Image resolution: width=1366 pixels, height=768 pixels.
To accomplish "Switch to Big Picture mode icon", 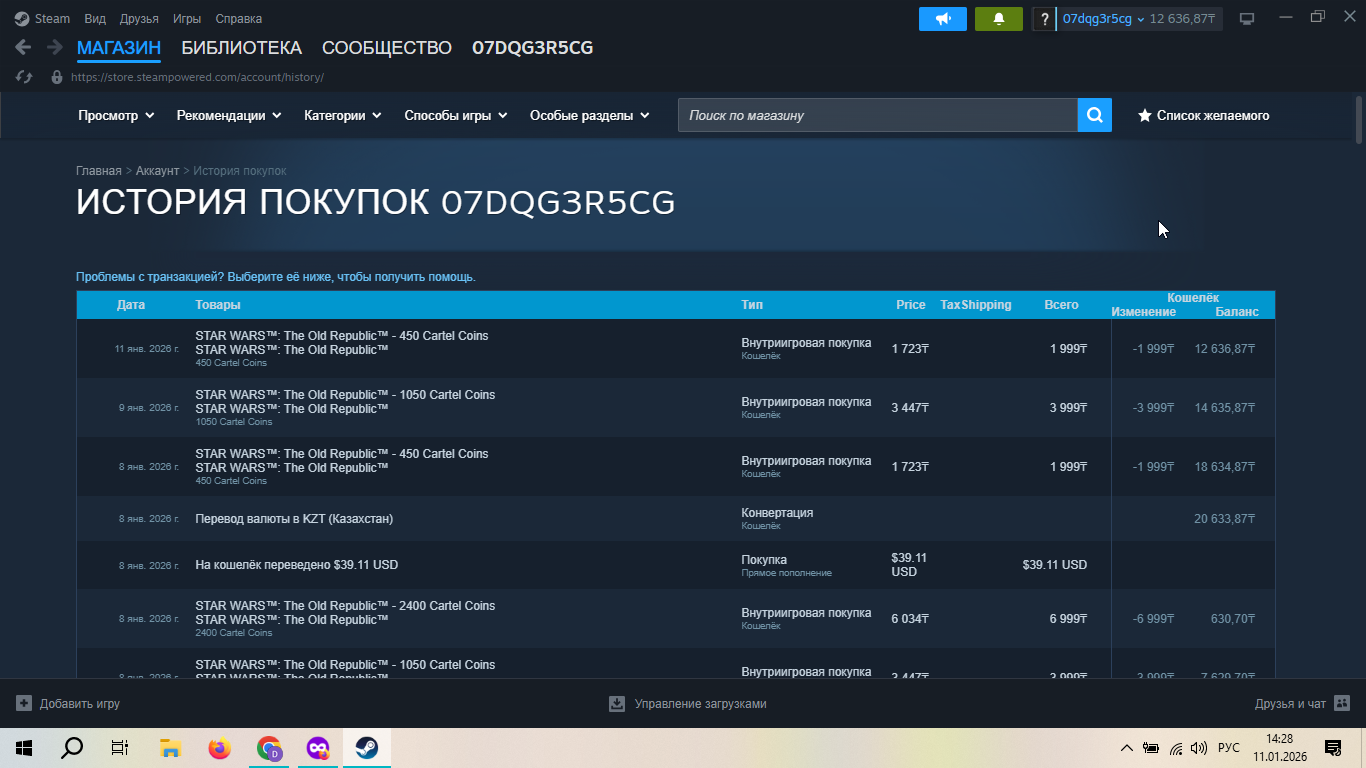I will [x=1247, y=18].
